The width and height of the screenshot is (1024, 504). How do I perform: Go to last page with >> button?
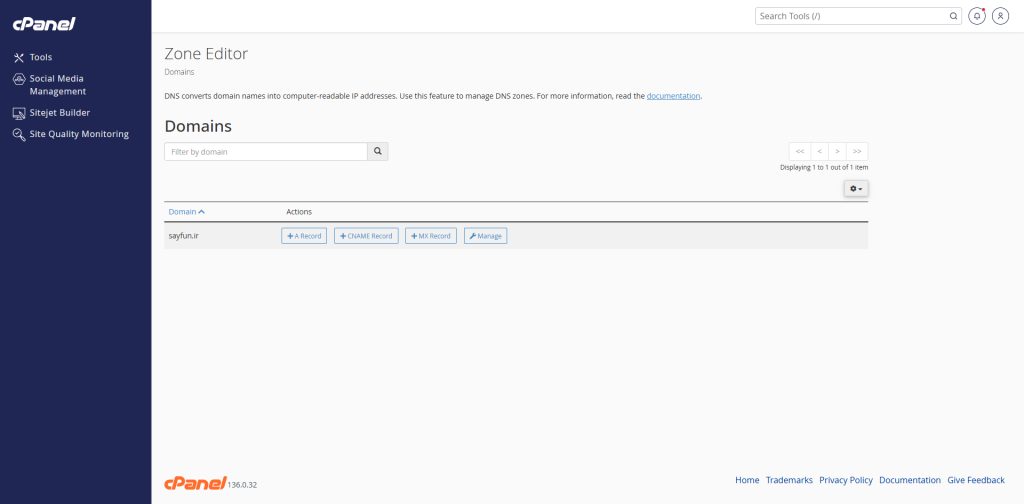[x=857, y=151]
